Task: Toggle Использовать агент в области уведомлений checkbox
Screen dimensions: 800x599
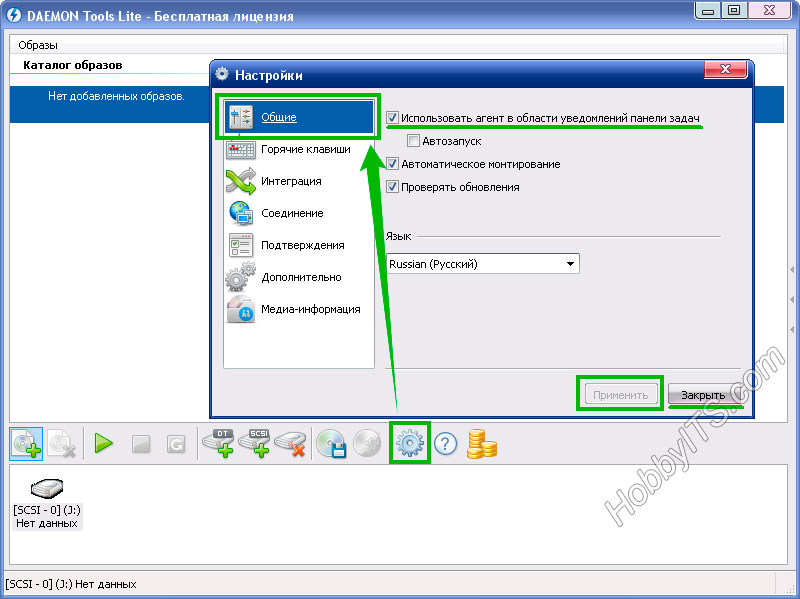Action: click(x=392, y=118)
